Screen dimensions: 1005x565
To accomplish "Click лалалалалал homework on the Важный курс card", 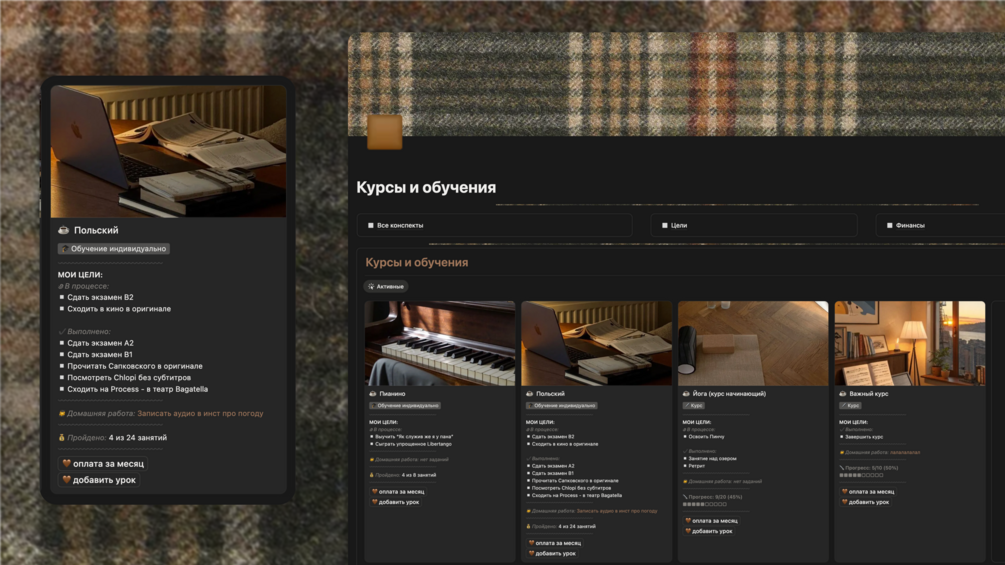I will coord(905,452).
